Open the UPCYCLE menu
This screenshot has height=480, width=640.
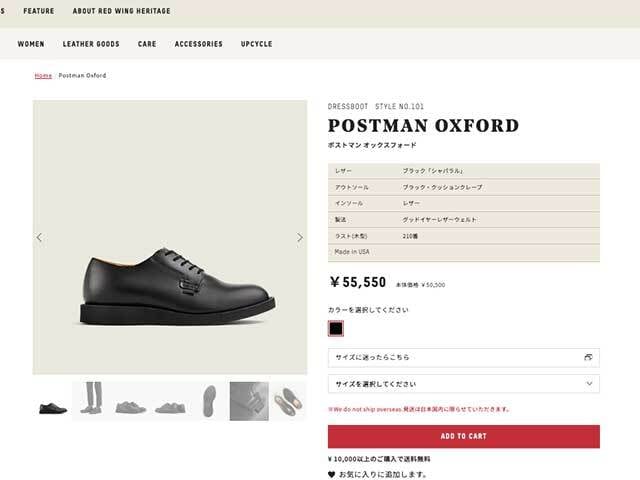tap(256, 44)
